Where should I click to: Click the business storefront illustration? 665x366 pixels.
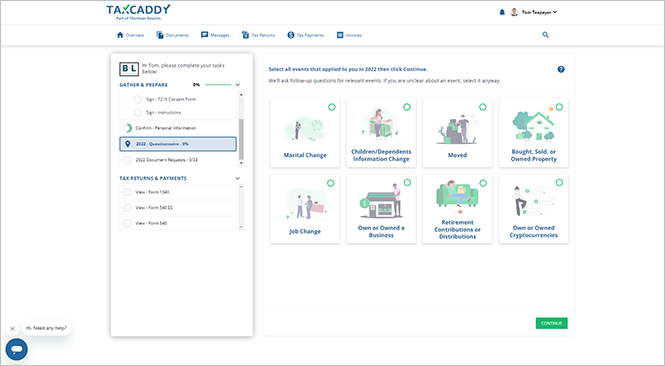click(381, 201)
